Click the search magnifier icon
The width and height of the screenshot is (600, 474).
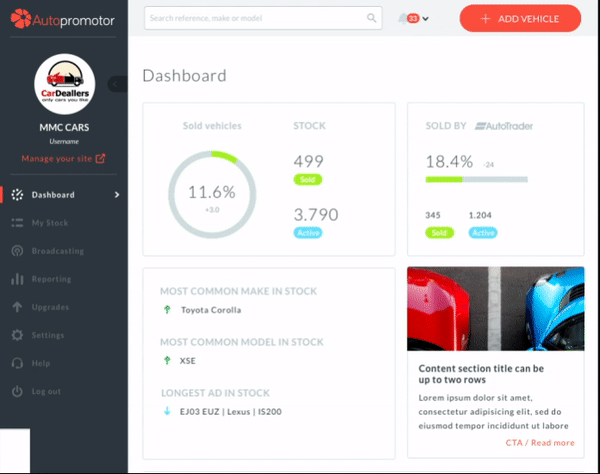[x=372, y=18]
